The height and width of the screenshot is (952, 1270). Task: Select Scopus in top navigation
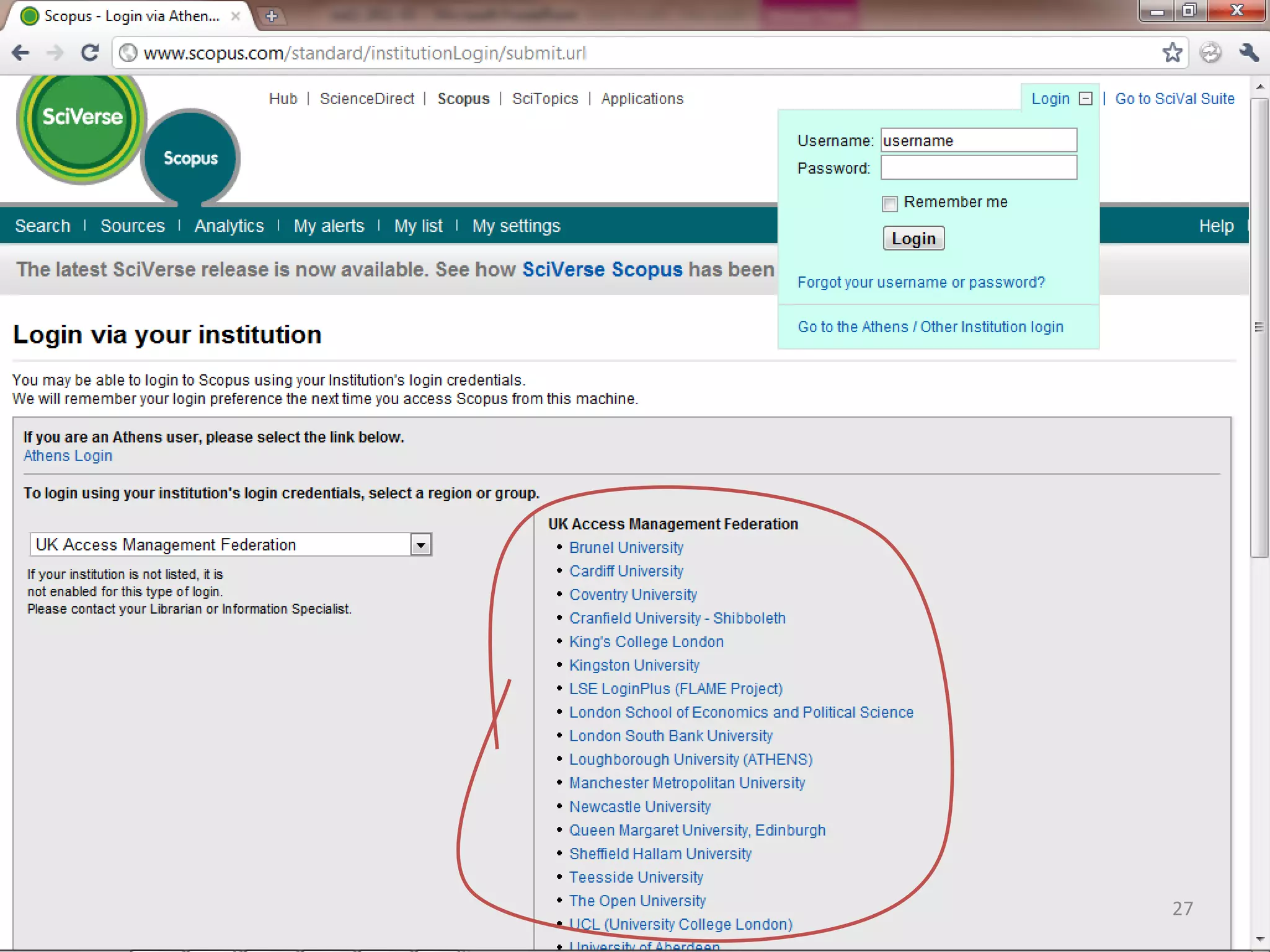463,99
